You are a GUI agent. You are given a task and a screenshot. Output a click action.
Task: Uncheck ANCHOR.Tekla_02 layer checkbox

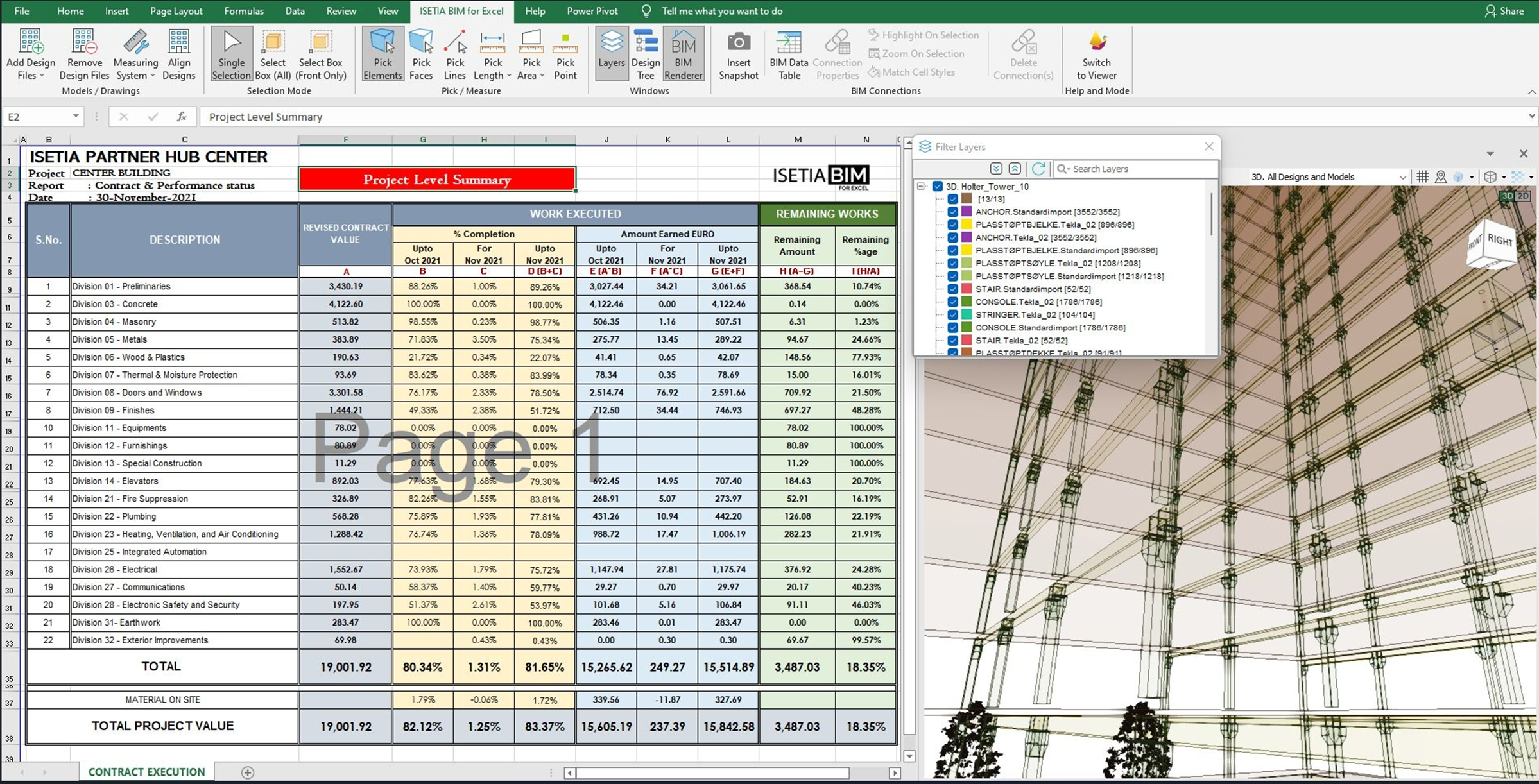[952, 237]
